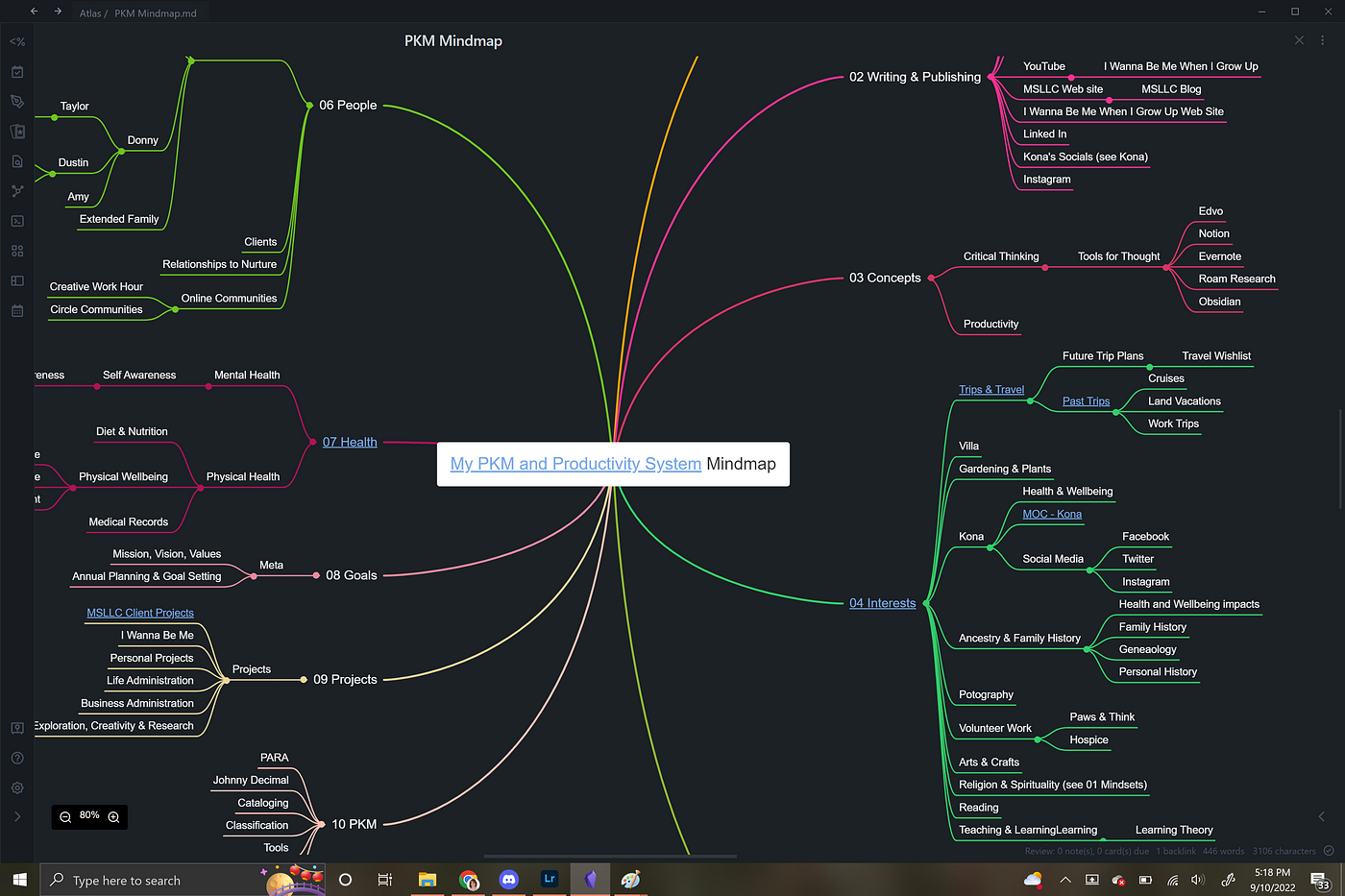Open the graph view ribbon icon
The image size is (1345, 896).
[x=17, y=191]
